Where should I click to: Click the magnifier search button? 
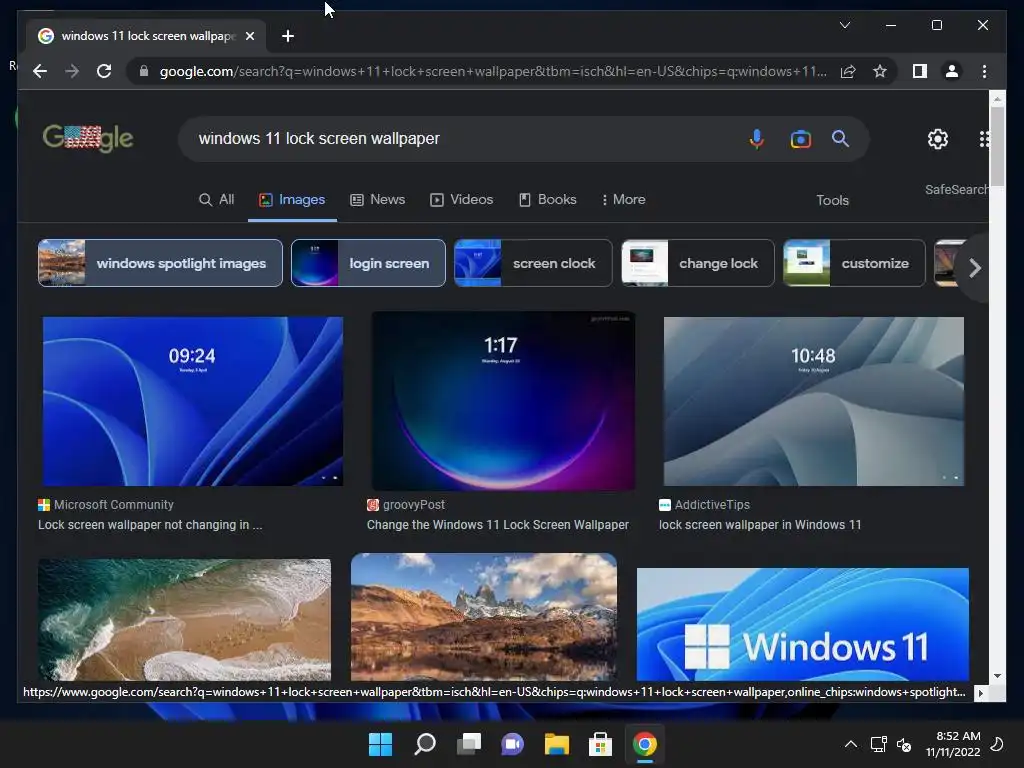coord(840,138)
